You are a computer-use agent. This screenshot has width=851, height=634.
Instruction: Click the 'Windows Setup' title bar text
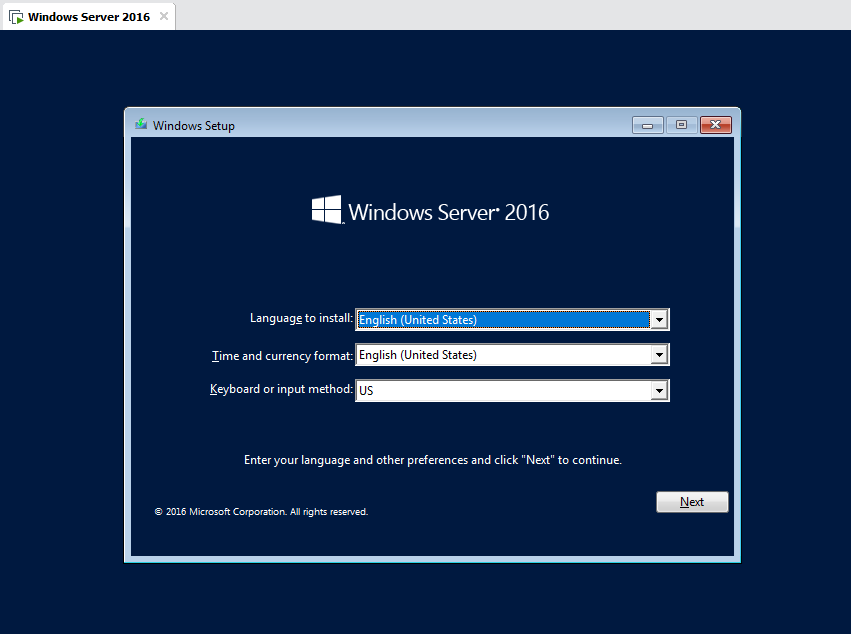point(194,126)
